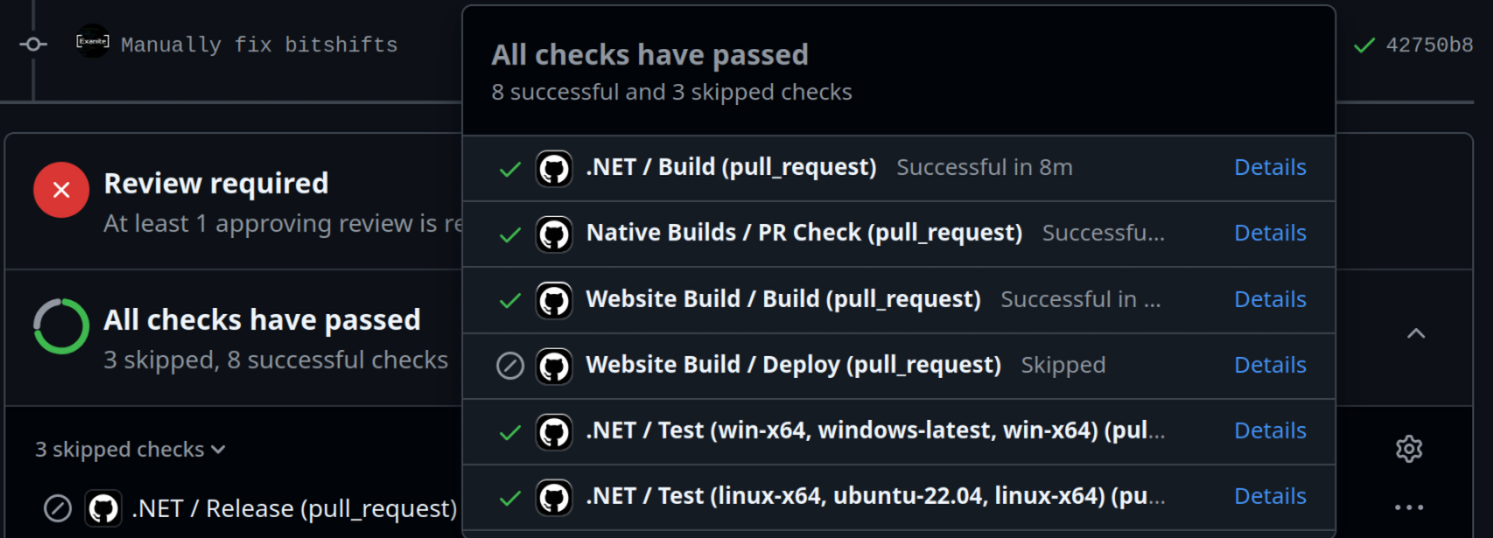Click Review required heading

coord(216,183)
